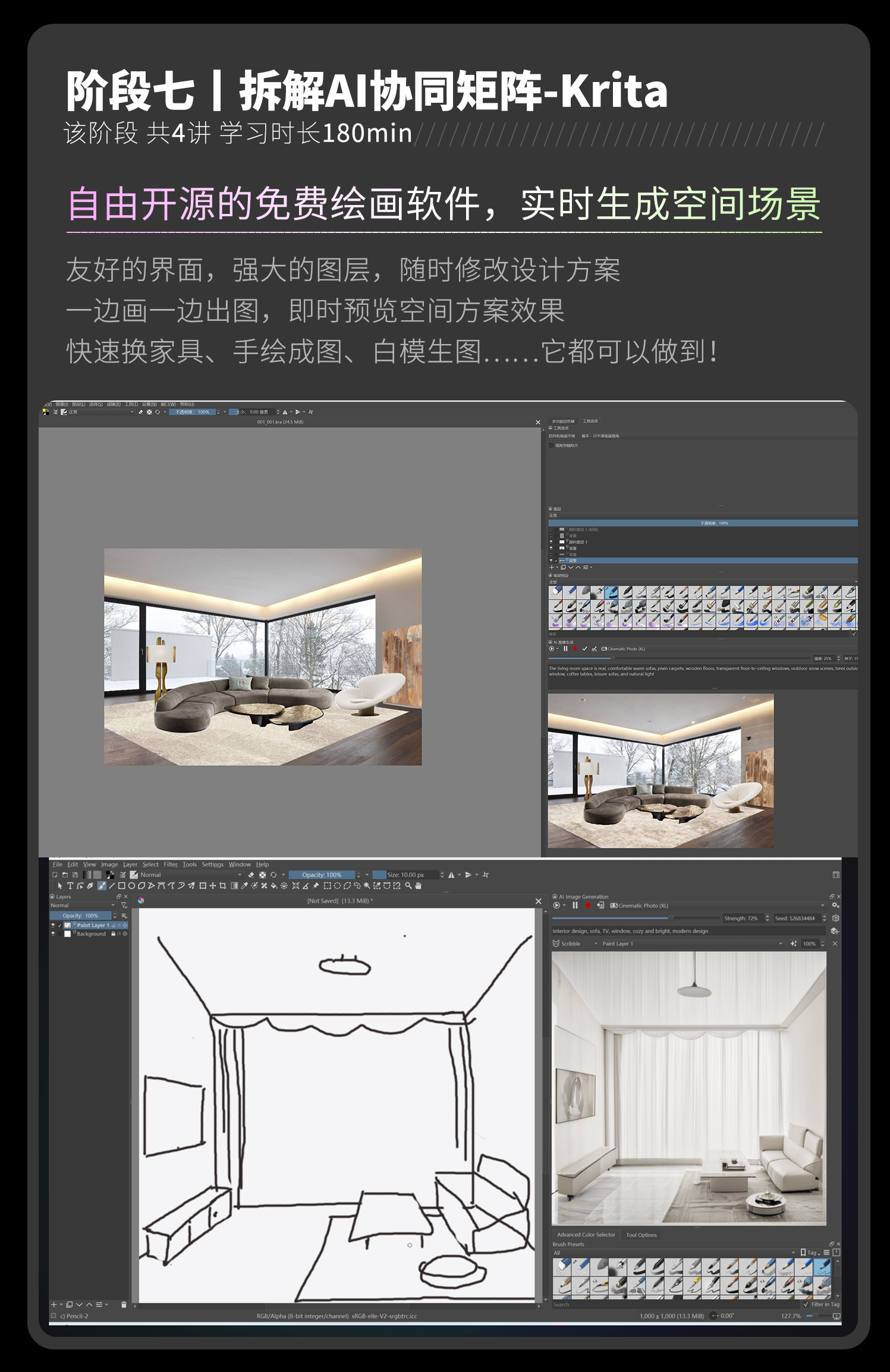This screenshot has width=890, height=1372.
Task: Click the Tag button in Brush Presets
Action: click(x=810, y=1253)
